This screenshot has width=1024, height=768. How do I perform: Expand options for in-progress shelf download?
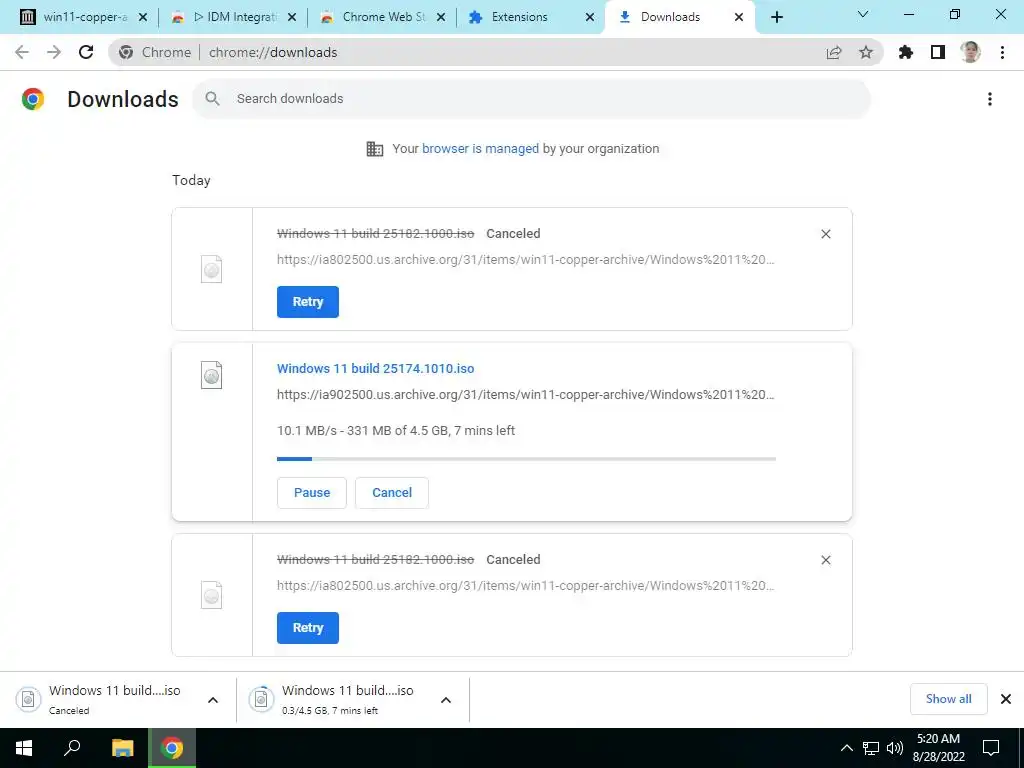[x=446, y=700]
